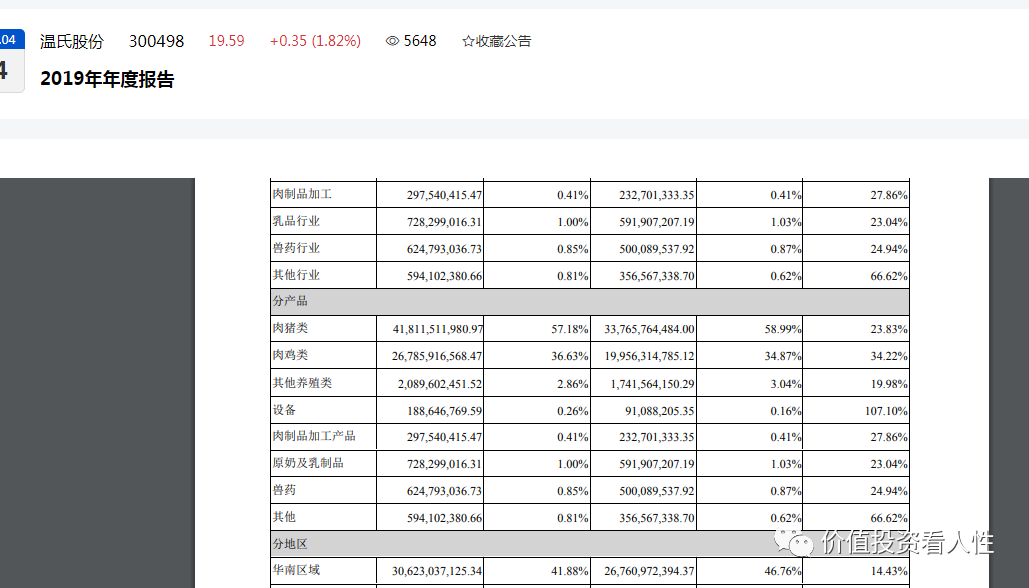Click cost value 1,741,564,150.29
1029x588 pixels.
point(652,384)
